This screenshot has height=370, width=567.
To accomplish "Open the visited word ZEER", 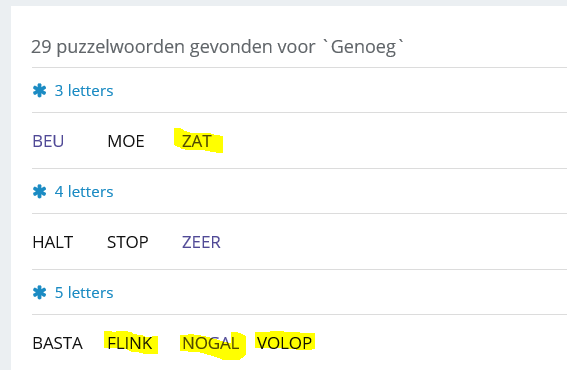I will 201,242.
